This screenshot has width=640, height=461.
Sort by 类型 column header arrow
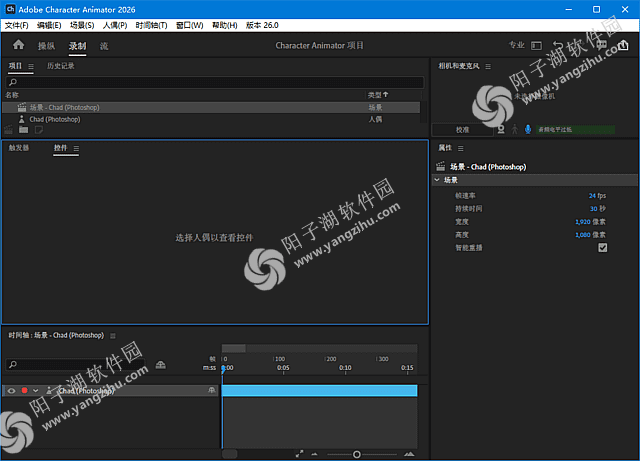(386, 95)
